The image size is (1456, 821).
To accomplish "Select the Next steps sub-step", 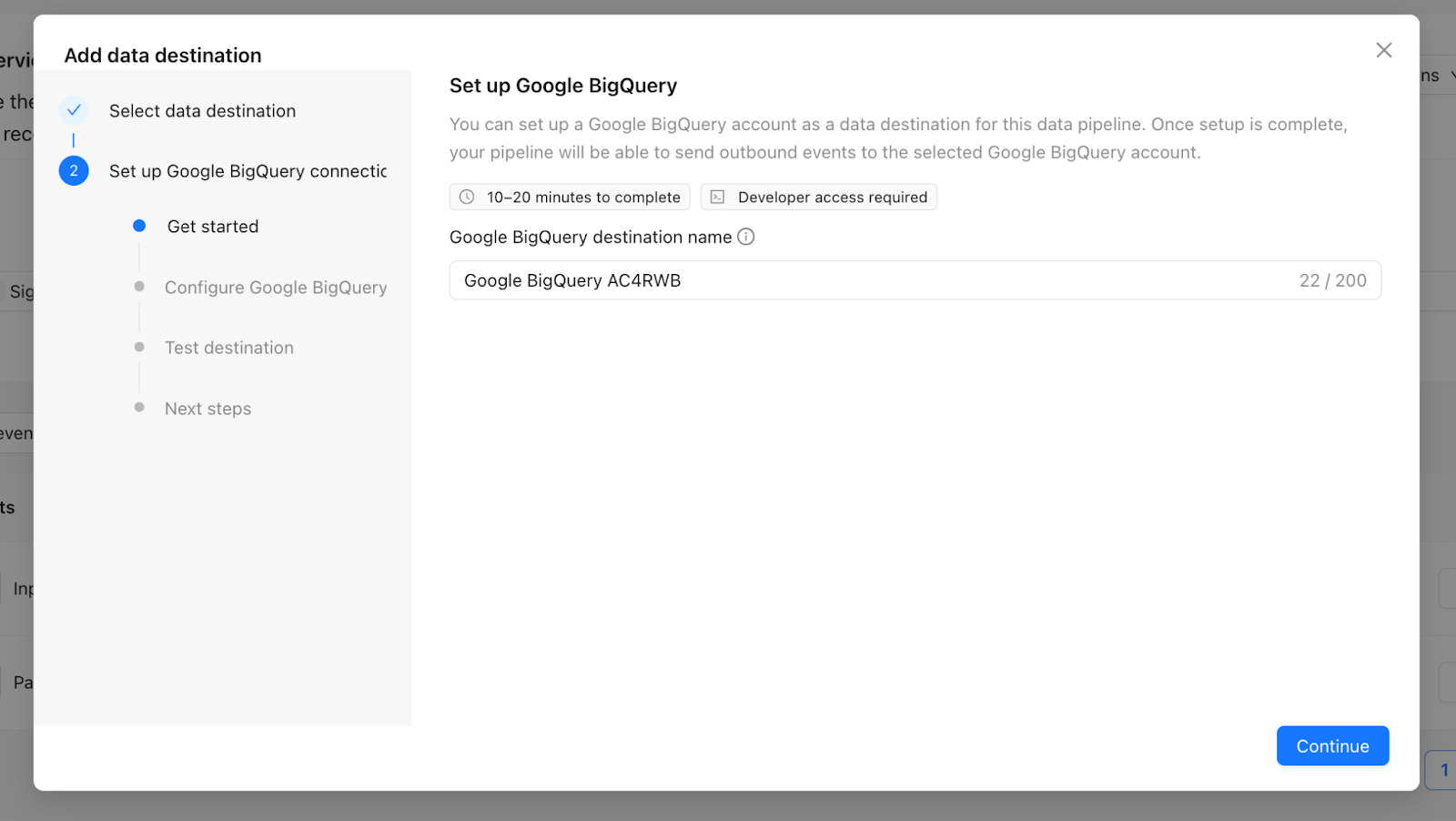I will click(207, 409).
